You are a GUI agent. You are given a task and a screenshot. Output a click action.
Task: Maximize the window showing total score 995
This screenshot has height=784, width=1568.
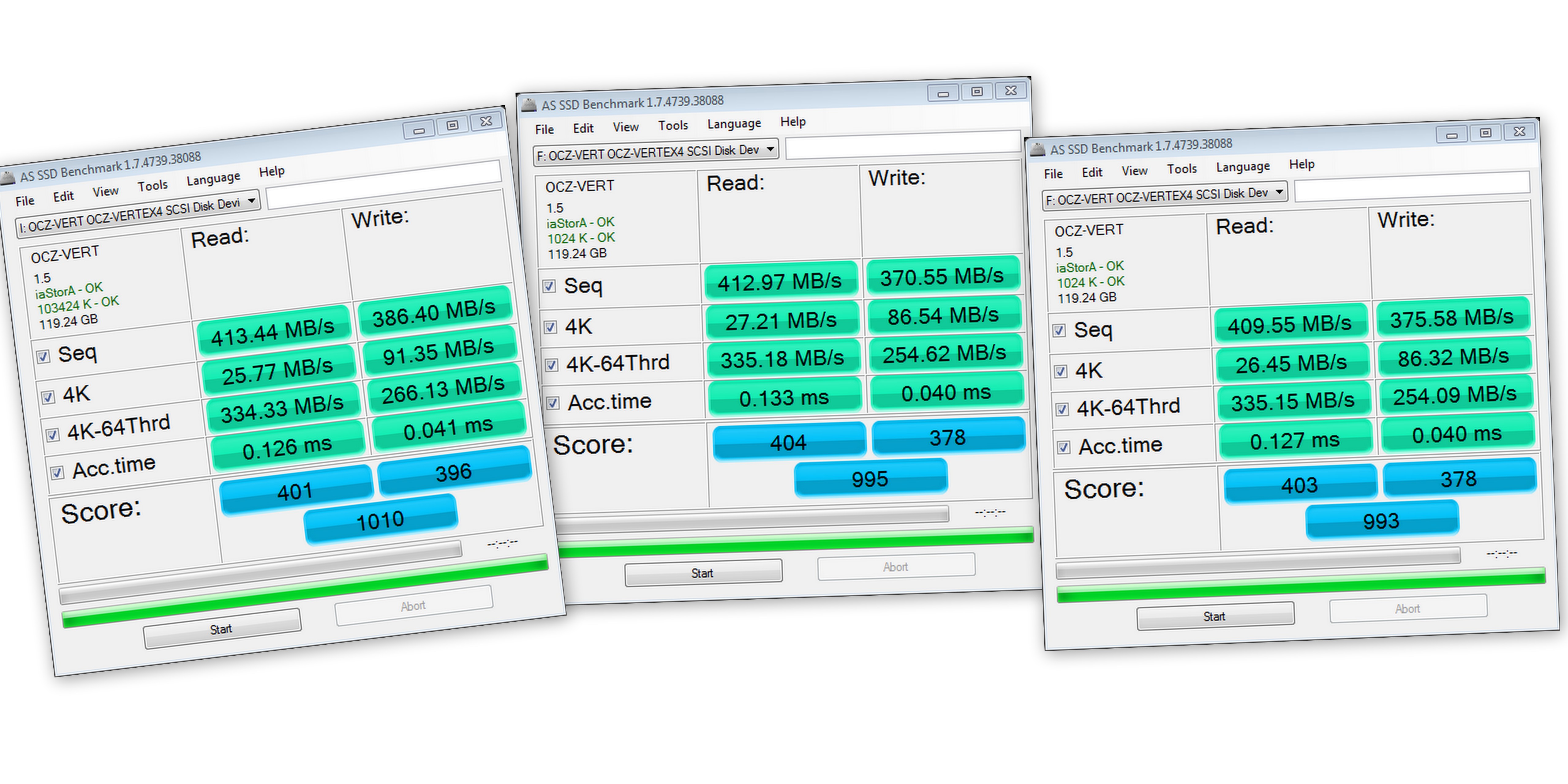[977, 92]
